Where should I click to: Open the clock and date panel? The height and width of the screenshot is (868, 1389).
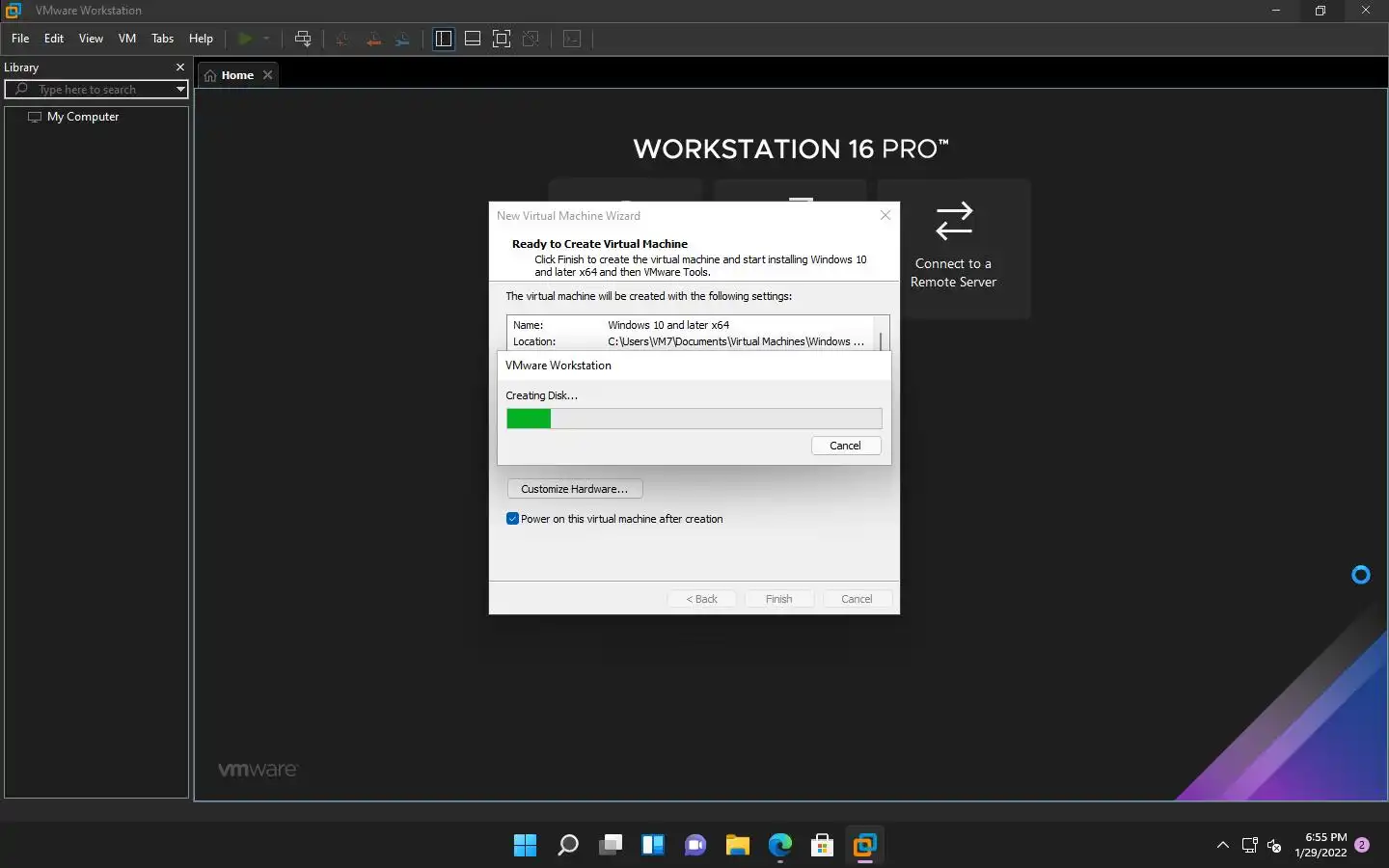1321,845
